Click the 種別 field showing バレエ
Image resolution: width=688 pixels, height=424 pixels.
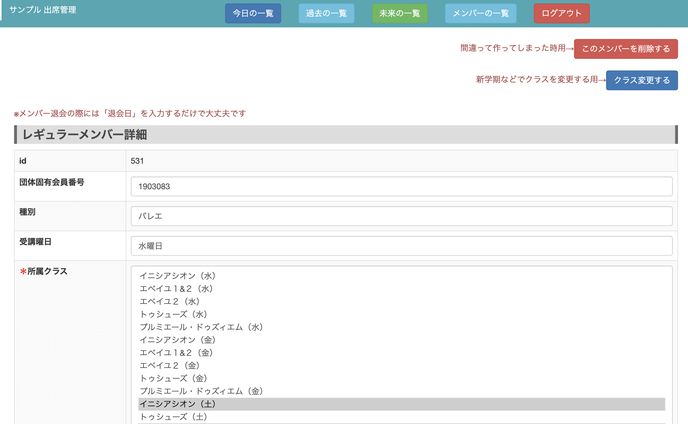coord(401,216)
